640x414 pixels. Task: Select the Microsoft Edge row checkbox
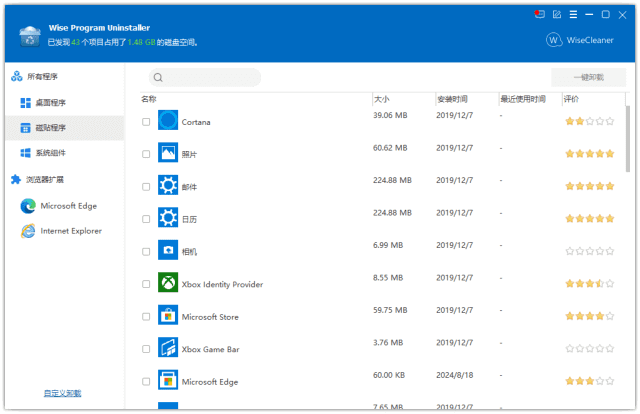point(146,382)
